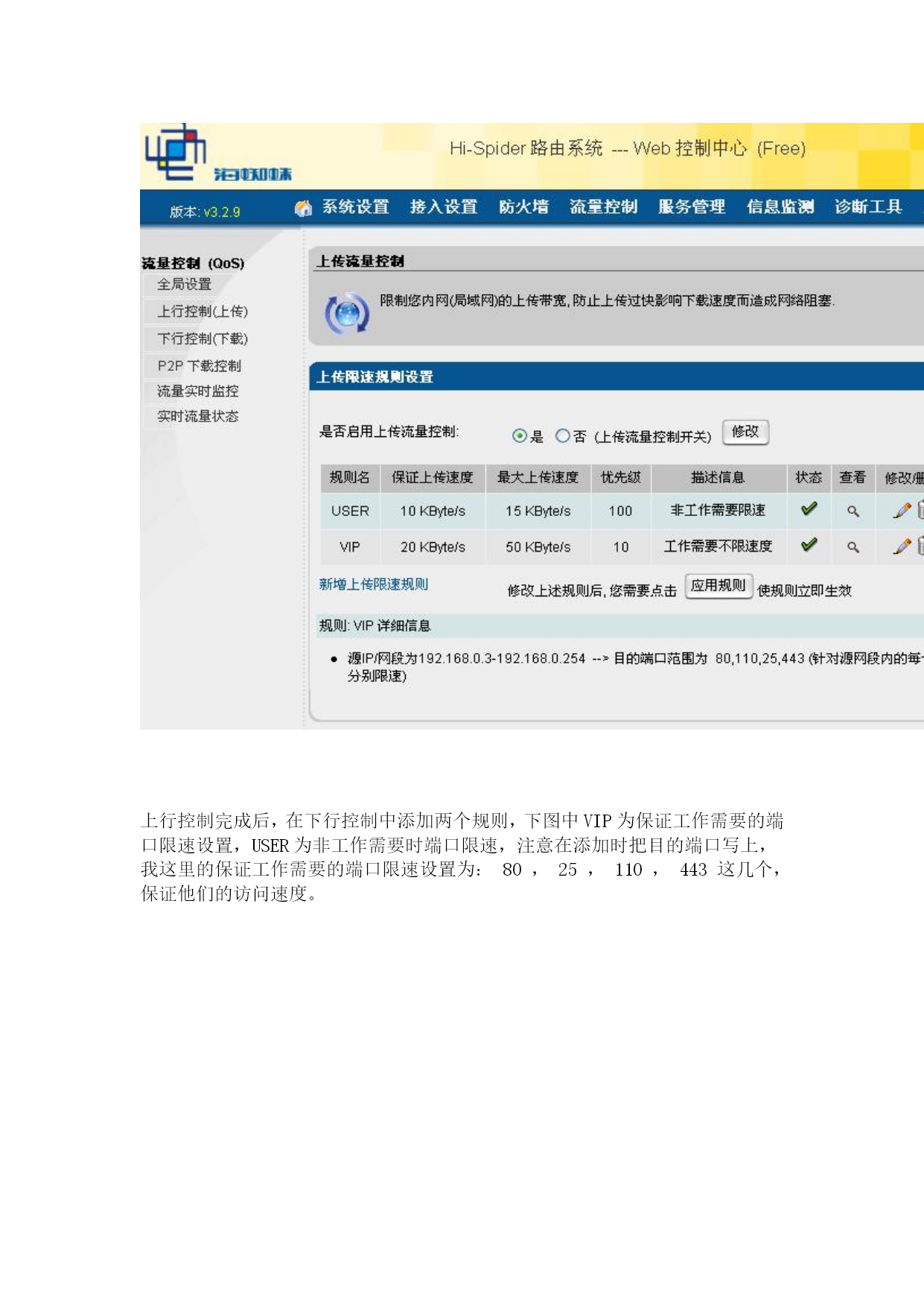This screenshot has height=1306, width=924.
Task: Click the 工作需要不限速度 description
Action: [x=719, y=546]
